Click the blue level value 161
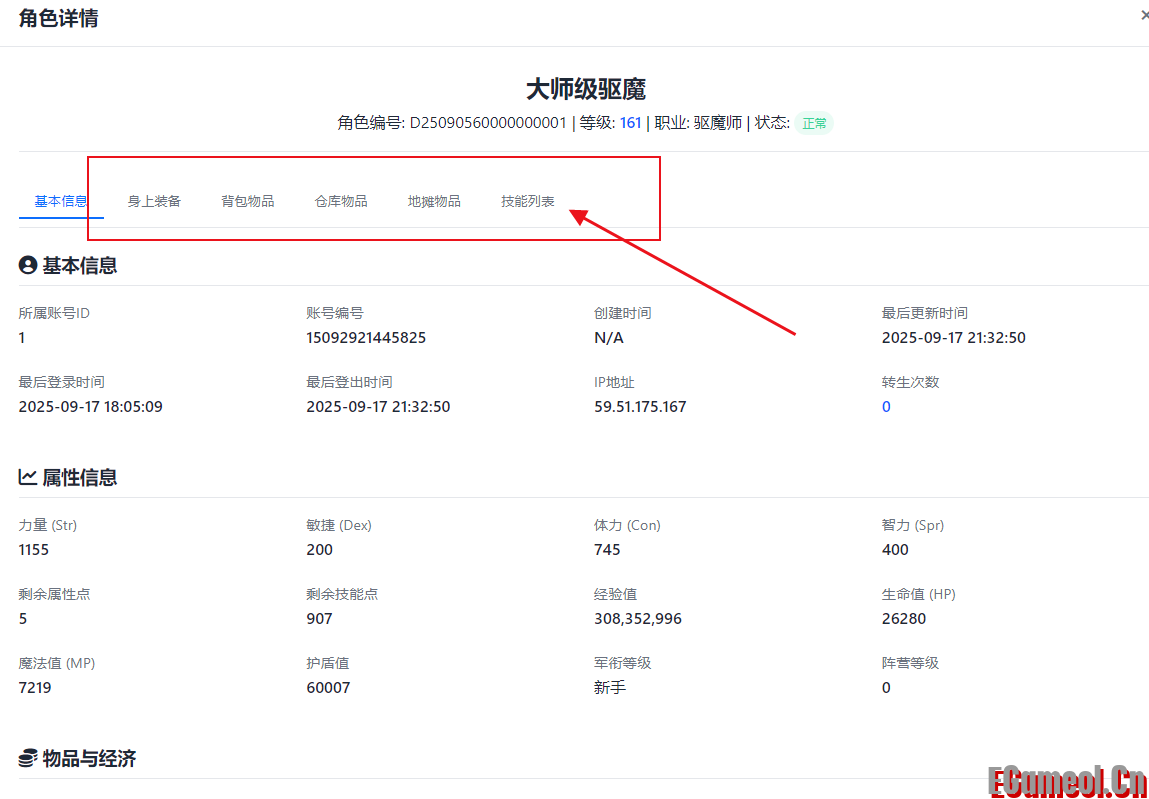 coord(630,122)
